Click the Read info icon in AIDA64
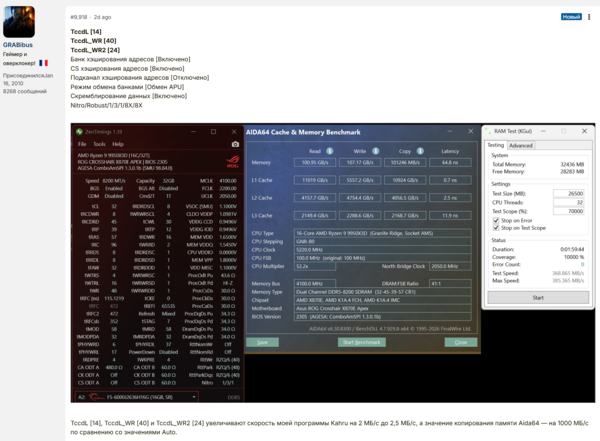The width and height of the screenshot is (600, 441). (x=329, y=151)
